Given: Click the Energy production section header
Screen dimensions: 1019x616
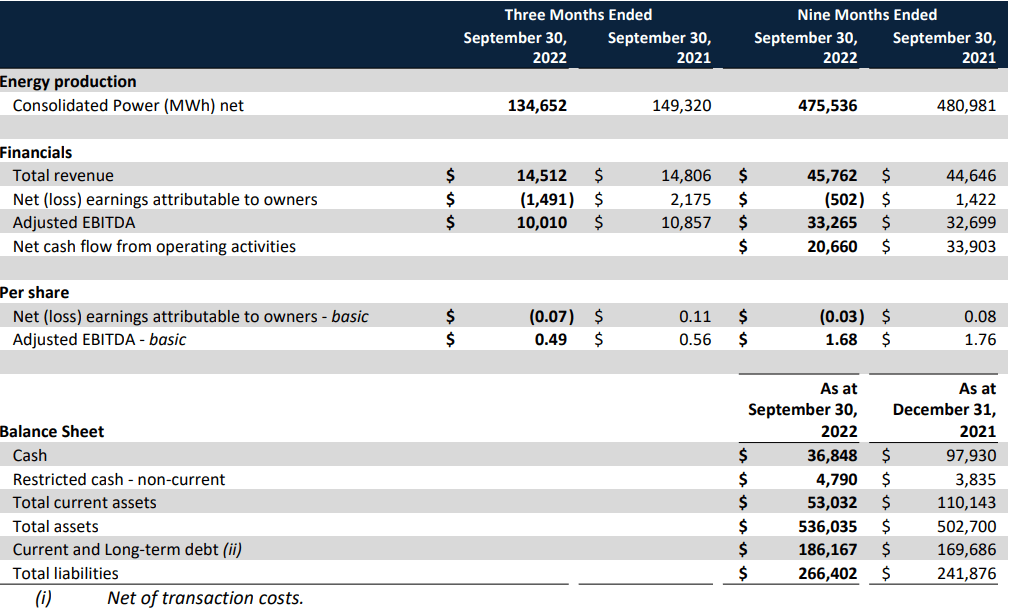Looking at the screenshot, I should coord(68,81).
